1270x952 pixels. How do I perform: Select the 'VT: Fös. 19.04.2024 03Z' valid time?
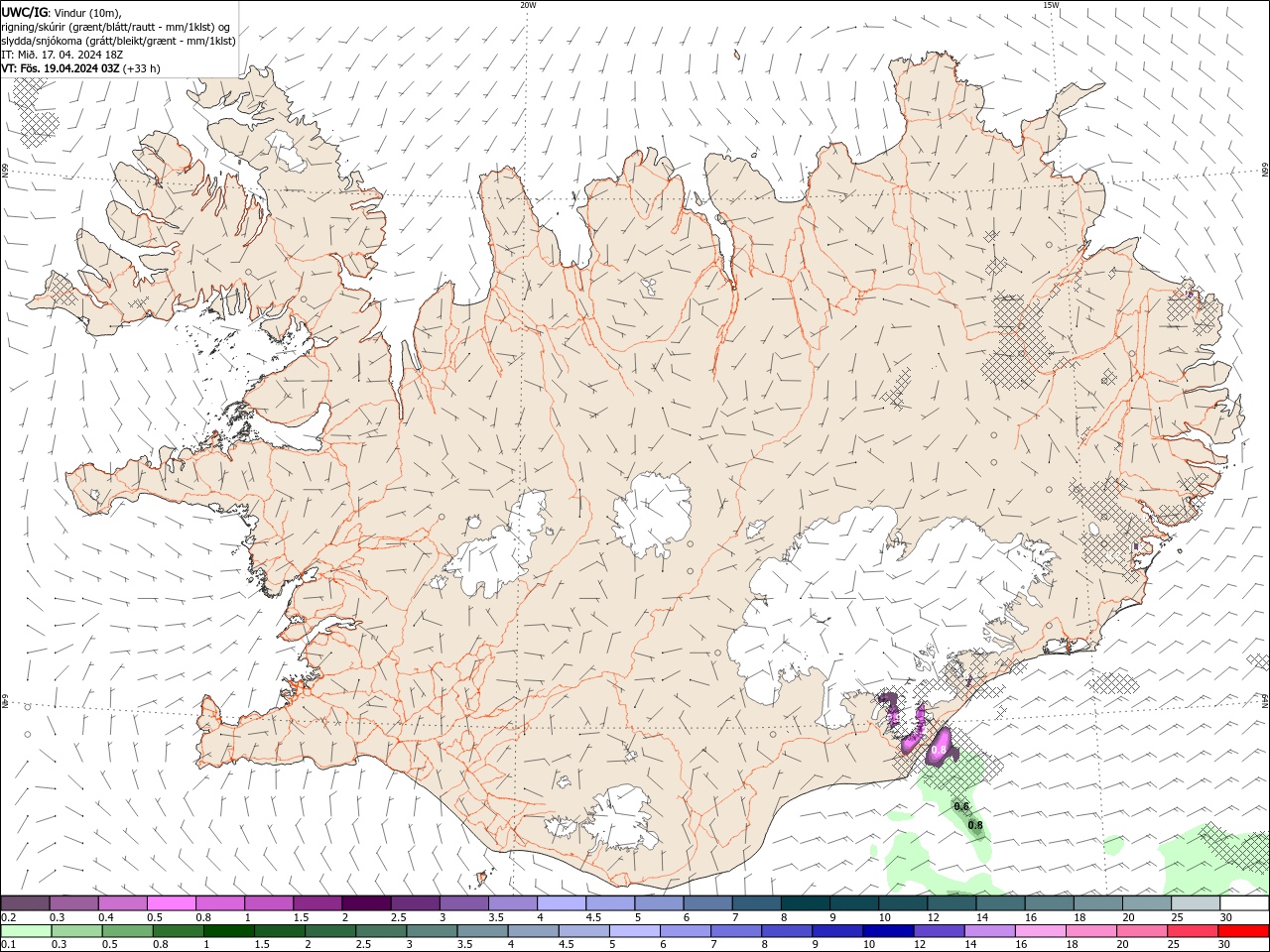point(61,68)
